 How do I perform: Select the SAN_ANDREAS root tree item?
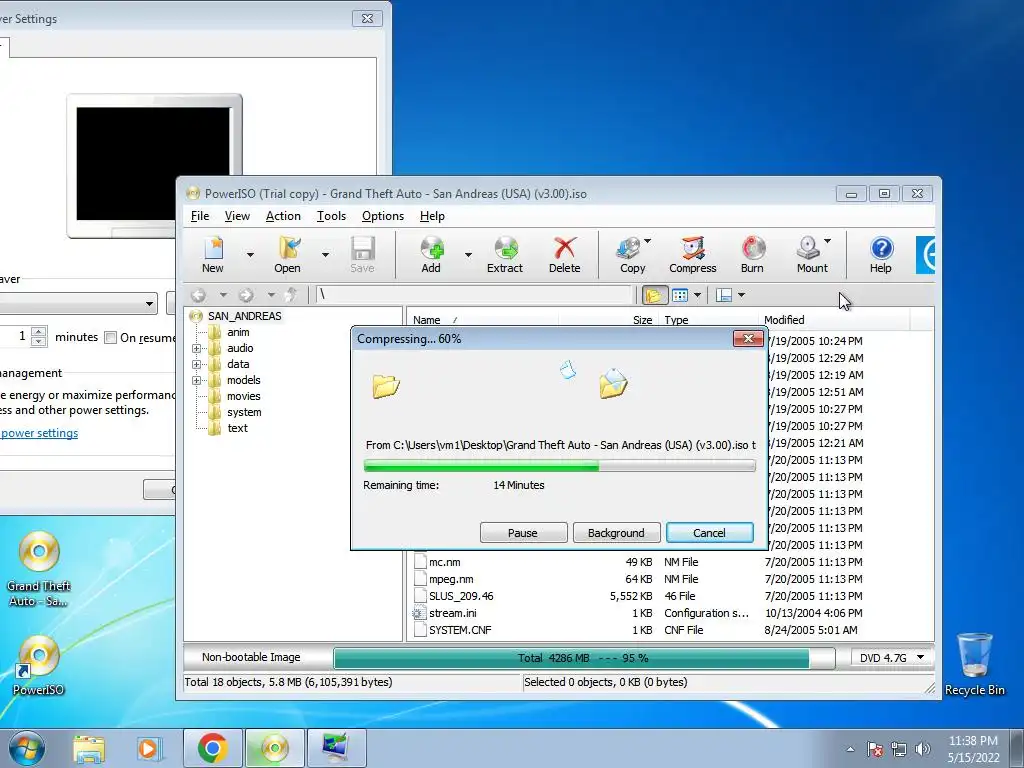pos(244,316)
